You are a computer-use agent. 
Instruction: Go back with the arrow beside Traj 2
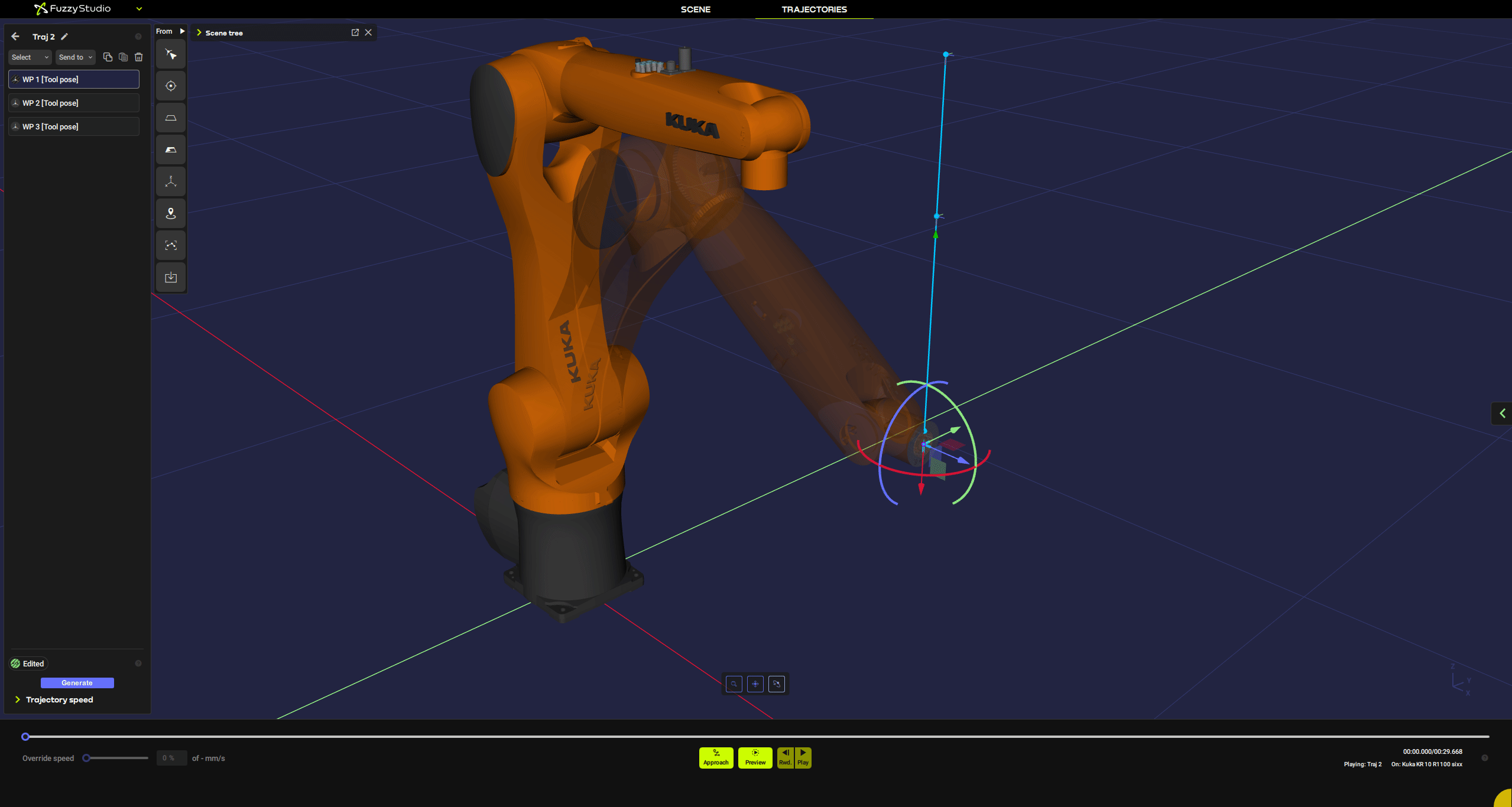tap(15, 37)
